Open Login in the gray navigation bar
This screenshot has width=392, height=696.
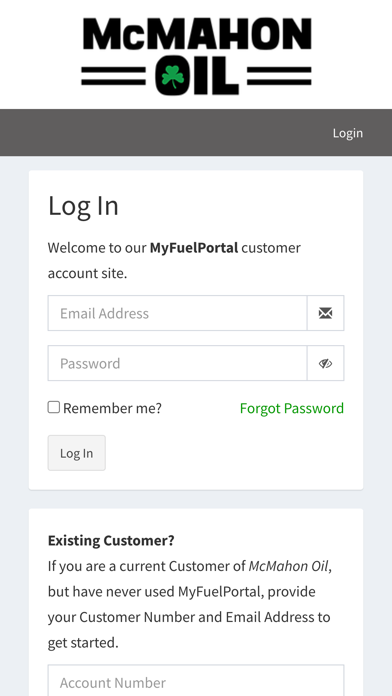(x=348, y=133)
